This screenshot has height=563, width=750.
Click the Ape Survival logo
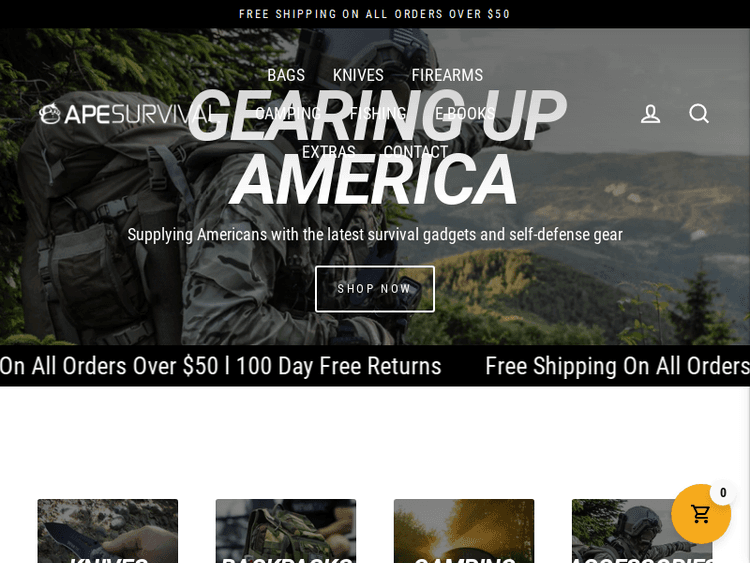click(x=126, y=114)
